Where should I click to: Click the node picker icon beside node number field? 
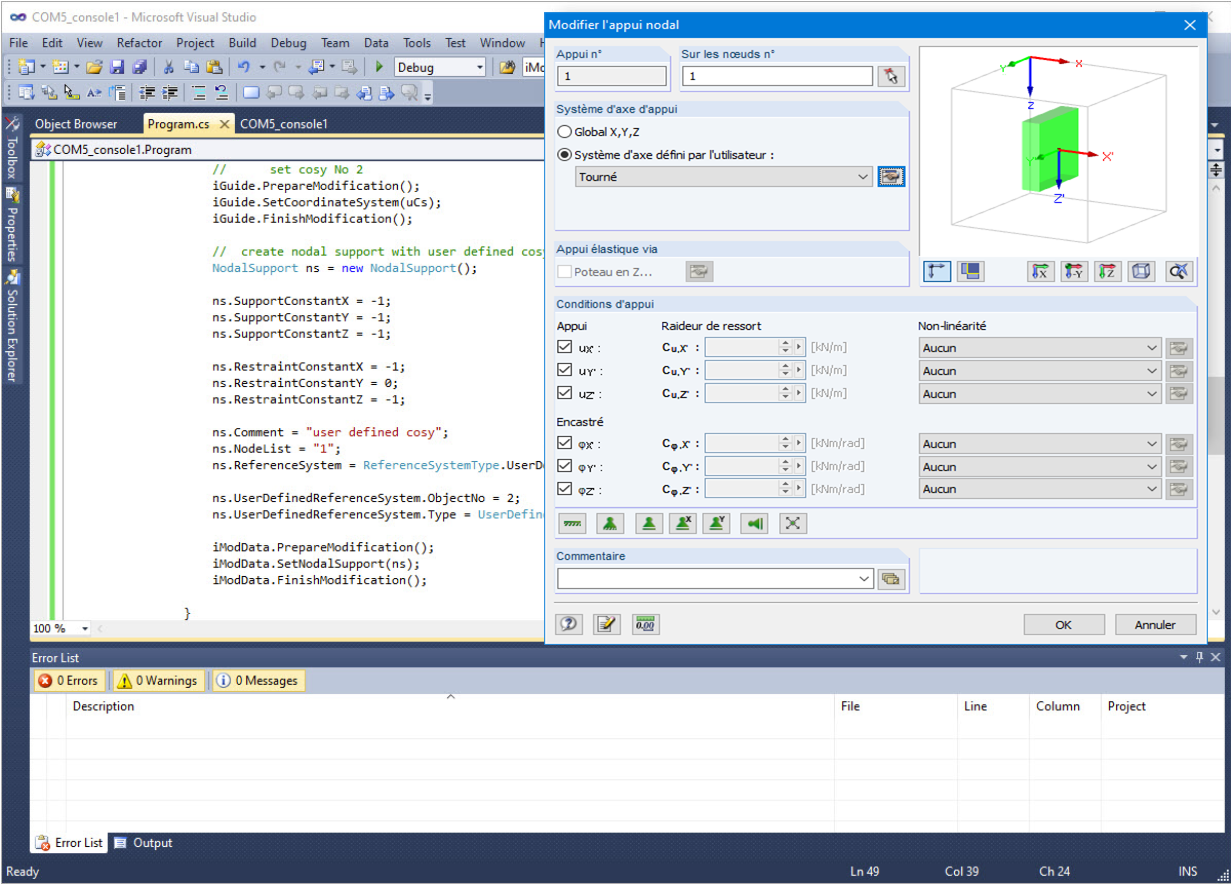890,76
